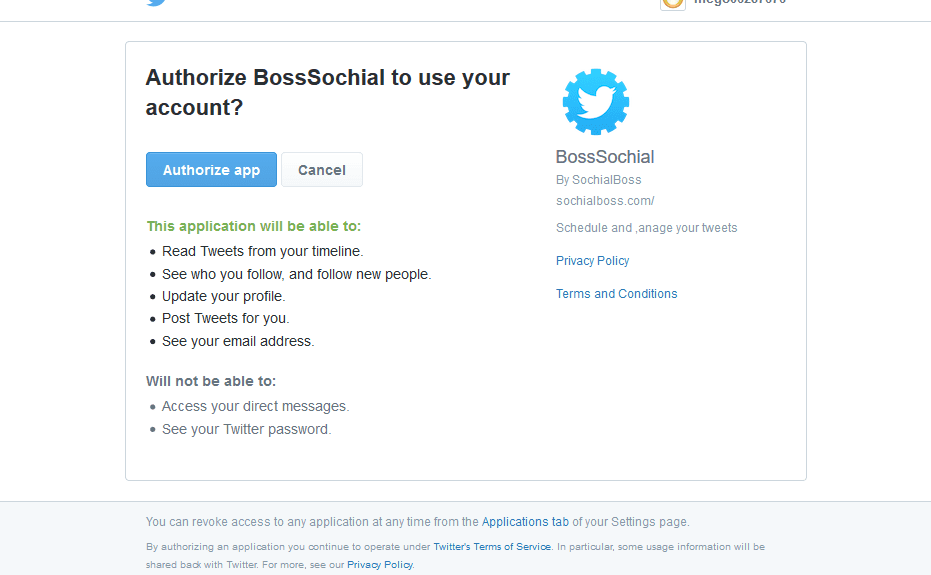Screen dimensions: 931x575
Task: Open the Terms and Conditions link
Action: coord(617,294)
